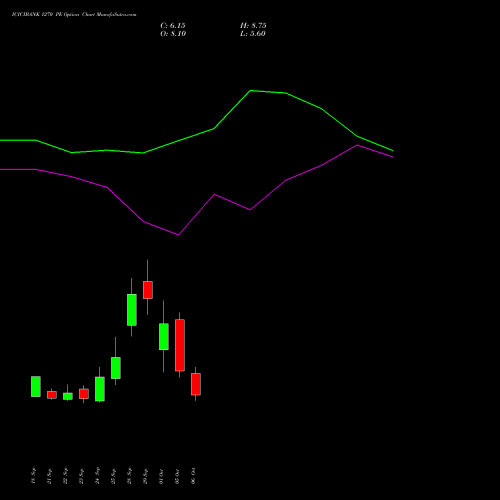
Task: Select the "06 Oct" date axis label
Action: (x=193, y=476)
